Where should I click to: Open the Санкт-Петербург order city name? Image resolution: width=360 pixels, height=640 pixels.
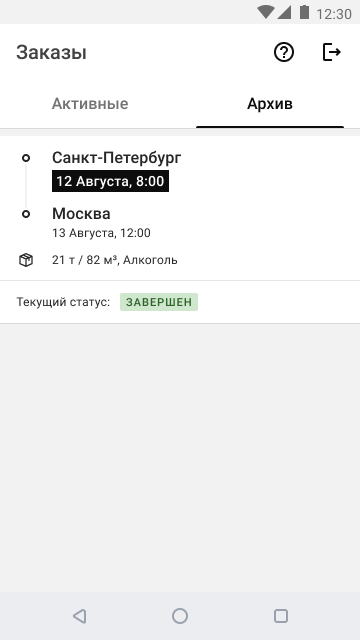(117, 158)
